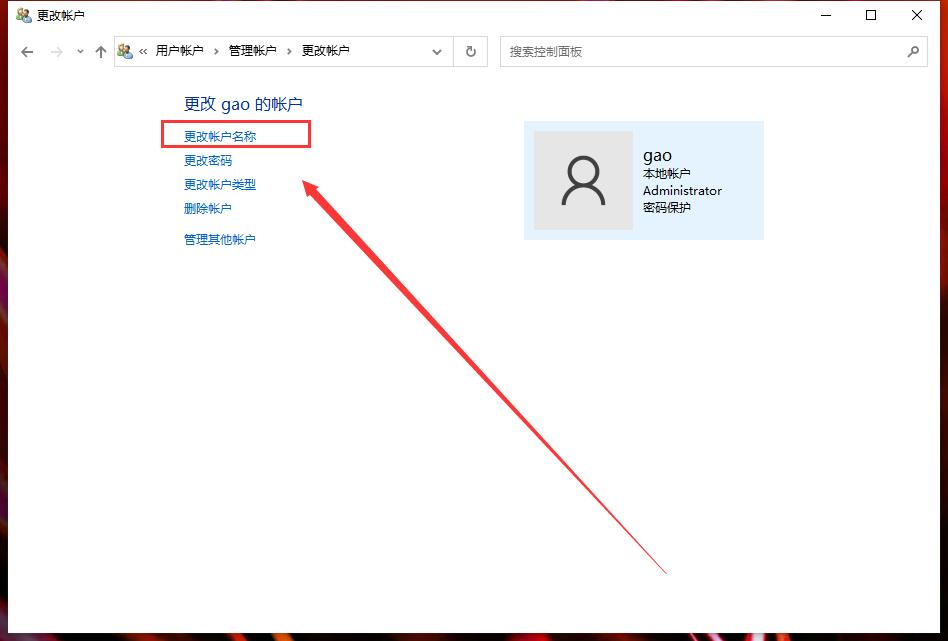Navigate to 管理帐户 in the breadcrumb bar

pos(250,51)
